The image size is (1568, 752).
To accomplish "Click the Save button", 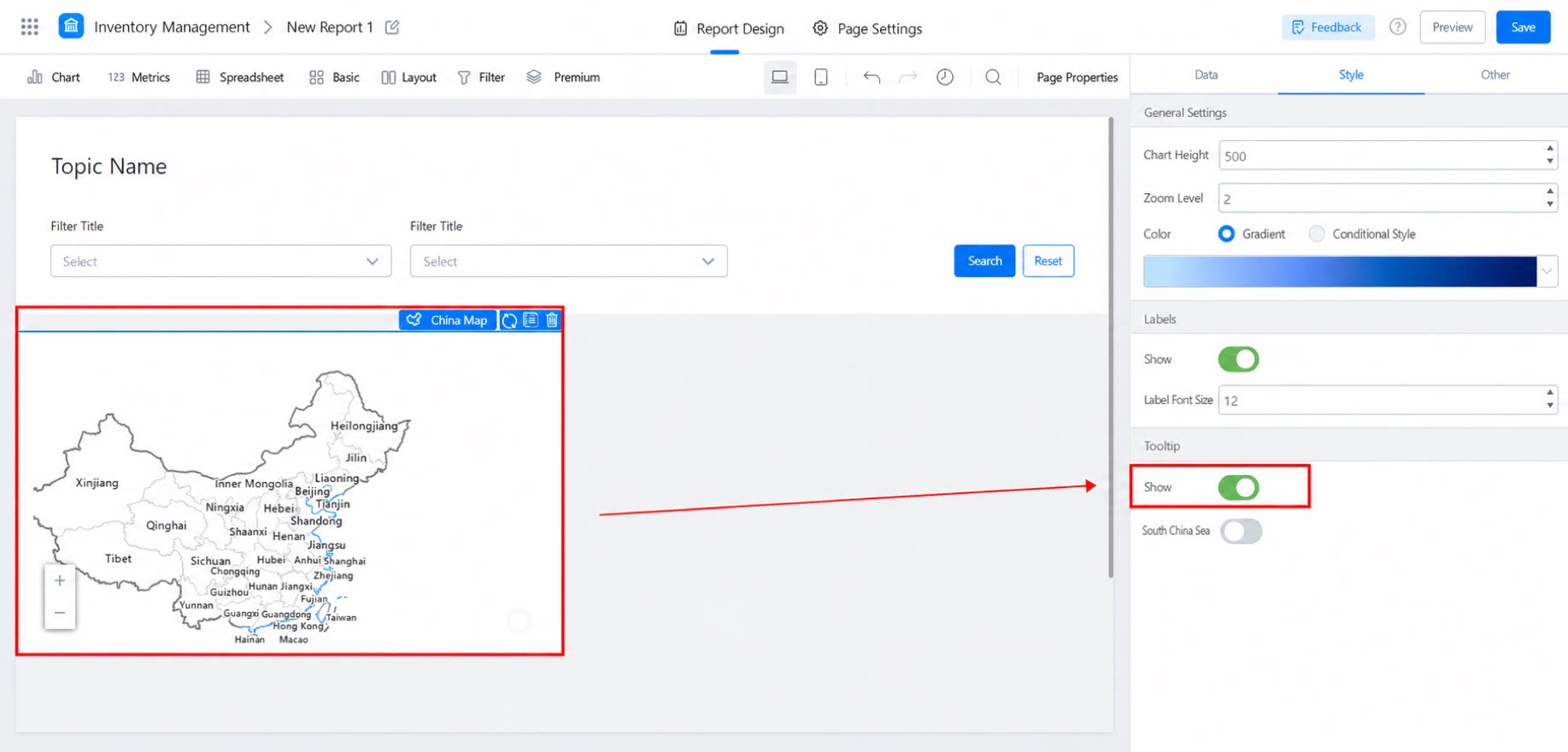I will click(x=1523, y=27).
